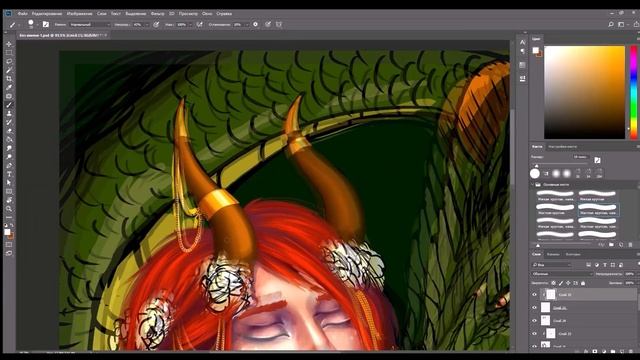Viewport: 640px width, 360px height.
Task: Click Quick Mask mode icon in toolbar
Action: [x=9, y=245]
